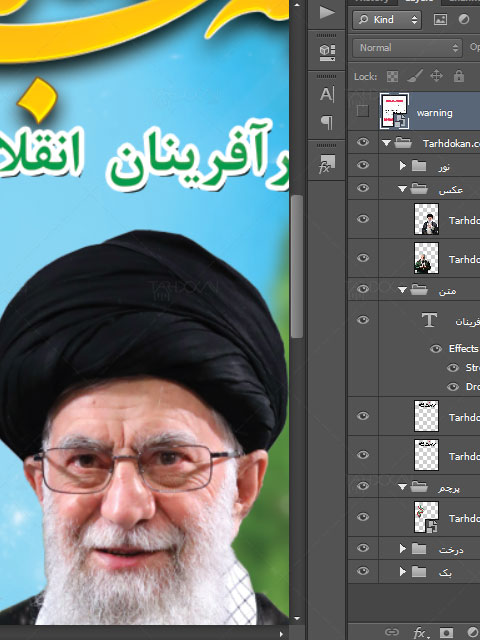This screenshot has width=480, height=640.
Task: Open the Paragraph panel icon
Action: pos(327,122)
